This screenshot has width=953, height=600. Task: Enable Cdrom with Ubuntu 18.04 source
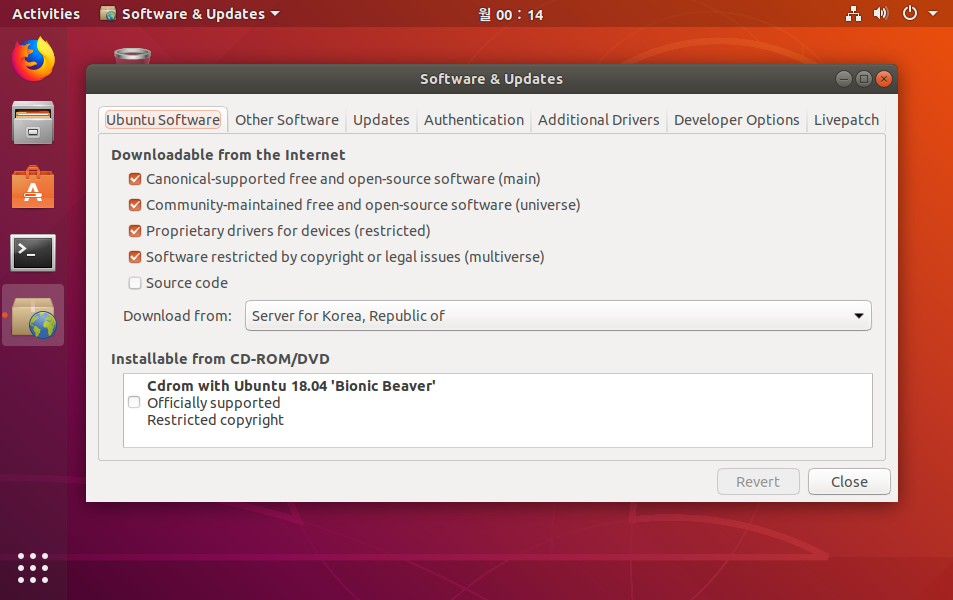pos(134,402)
